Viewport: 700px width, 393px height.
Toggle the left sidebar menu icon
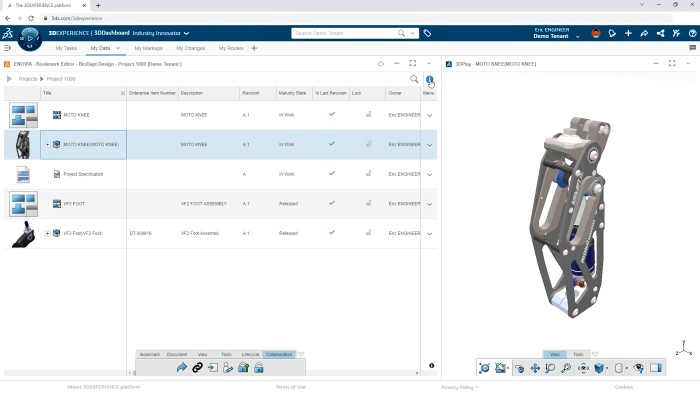tap(7, 48)
